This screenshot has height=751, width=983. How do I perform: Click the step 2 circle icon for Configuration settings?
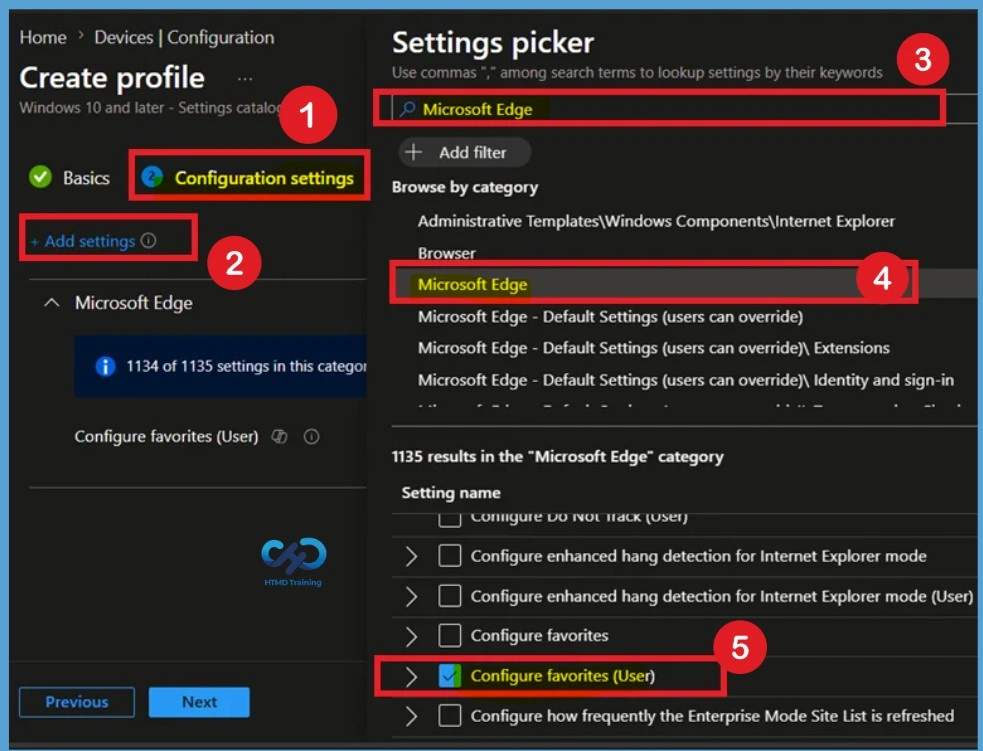click(x=152, y=177)
